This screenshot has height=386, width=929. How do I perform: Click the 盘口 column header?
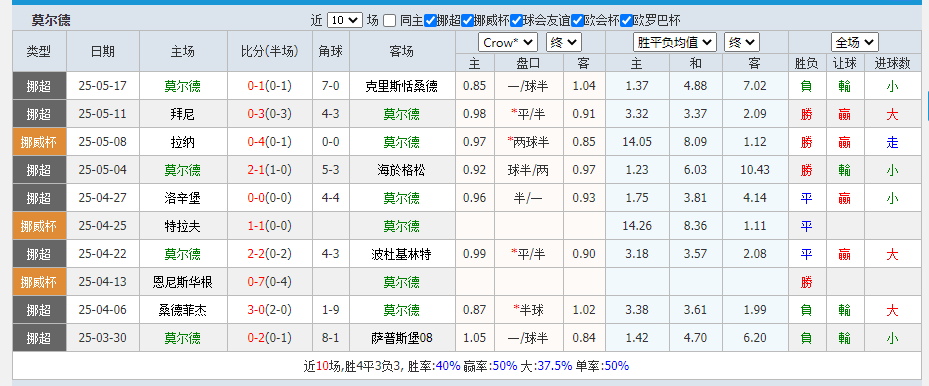click(x=528, y=63)
